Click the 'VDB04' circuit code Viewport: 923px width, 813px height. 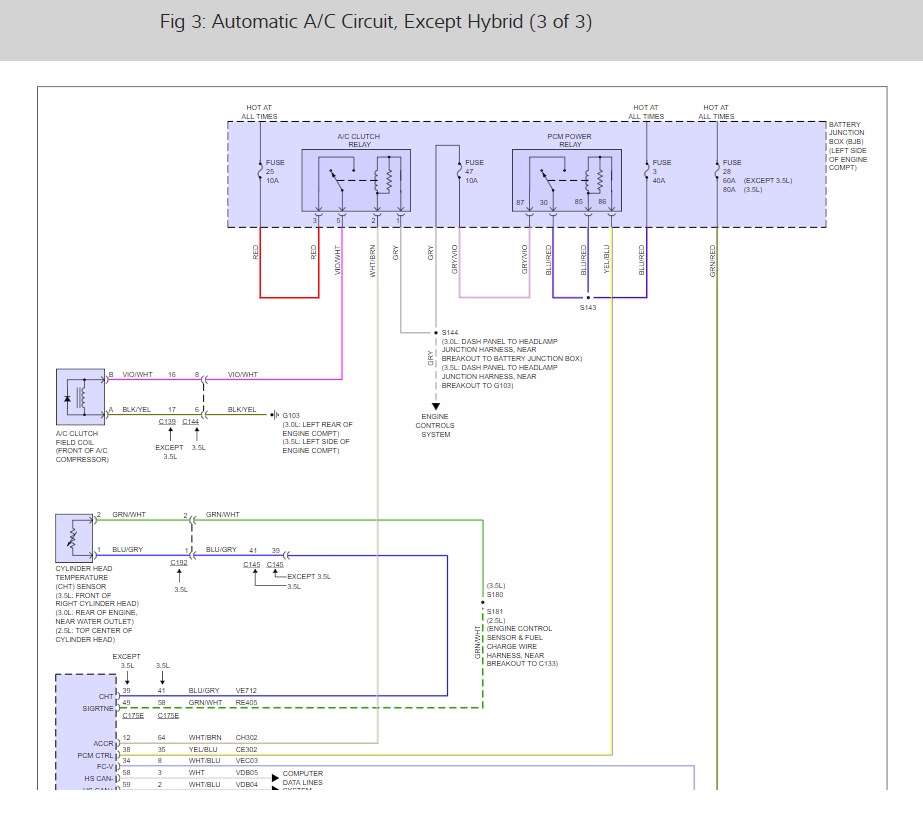247,784
